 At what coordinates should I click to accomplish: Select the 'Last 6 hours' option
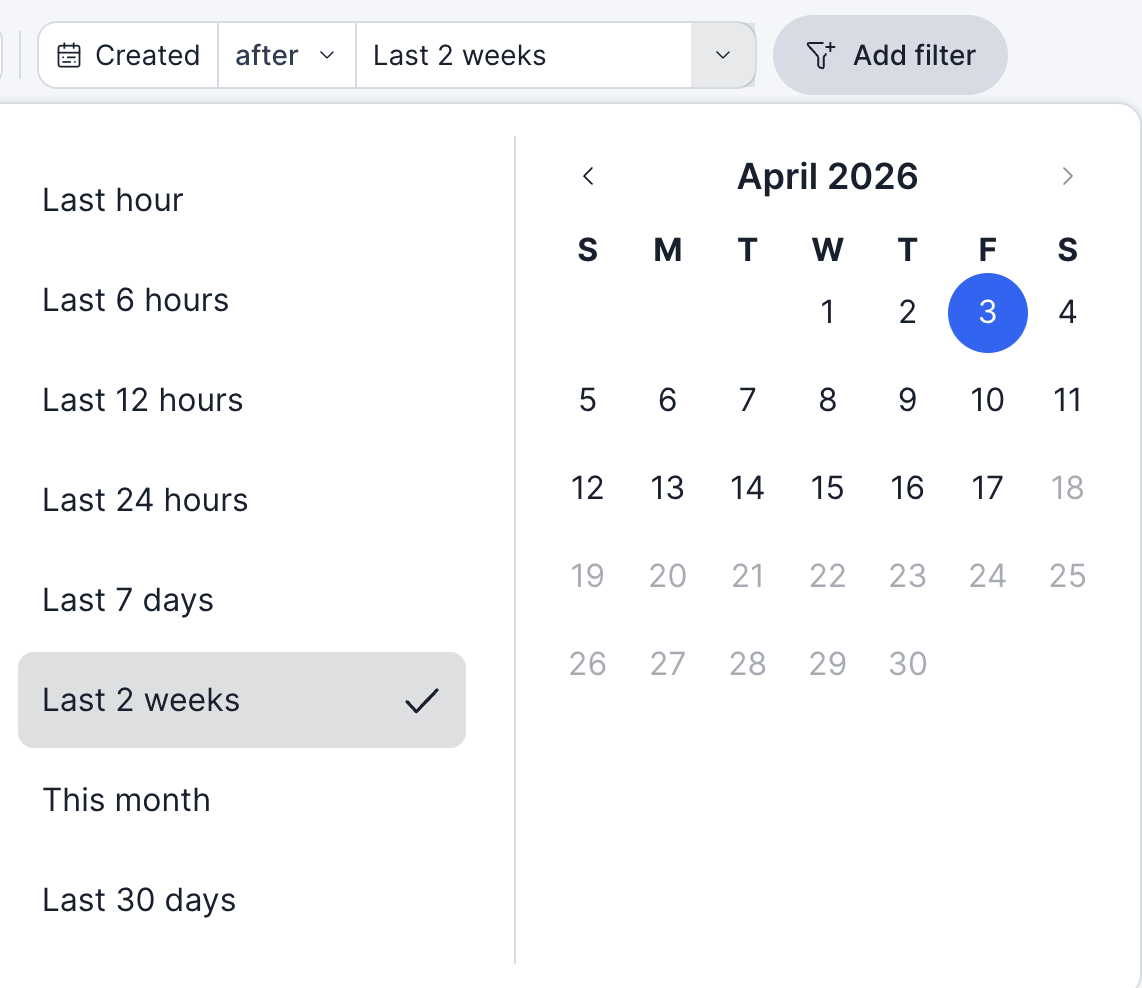click(x=242, y=300)
